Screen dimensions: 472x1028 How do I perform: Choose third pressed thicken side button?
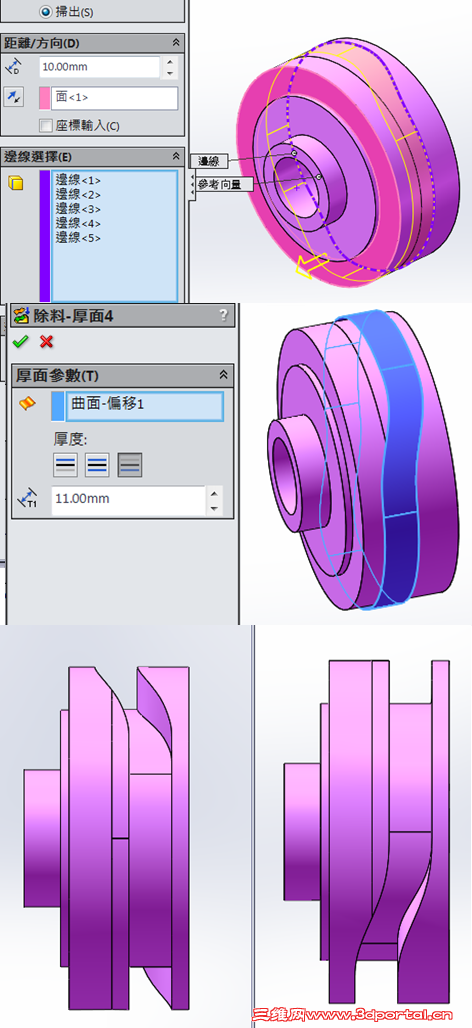point(130,465)
